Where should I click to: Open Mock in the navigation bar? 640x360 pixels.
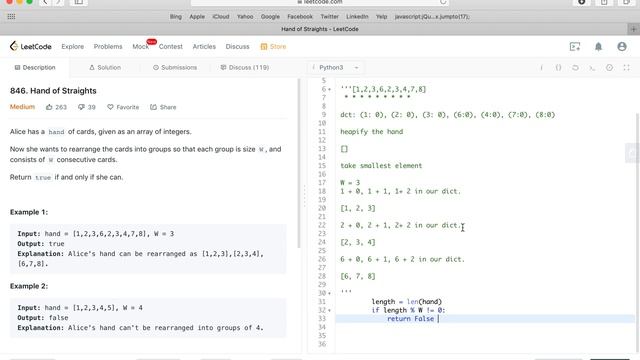click(x=140, y=47)
